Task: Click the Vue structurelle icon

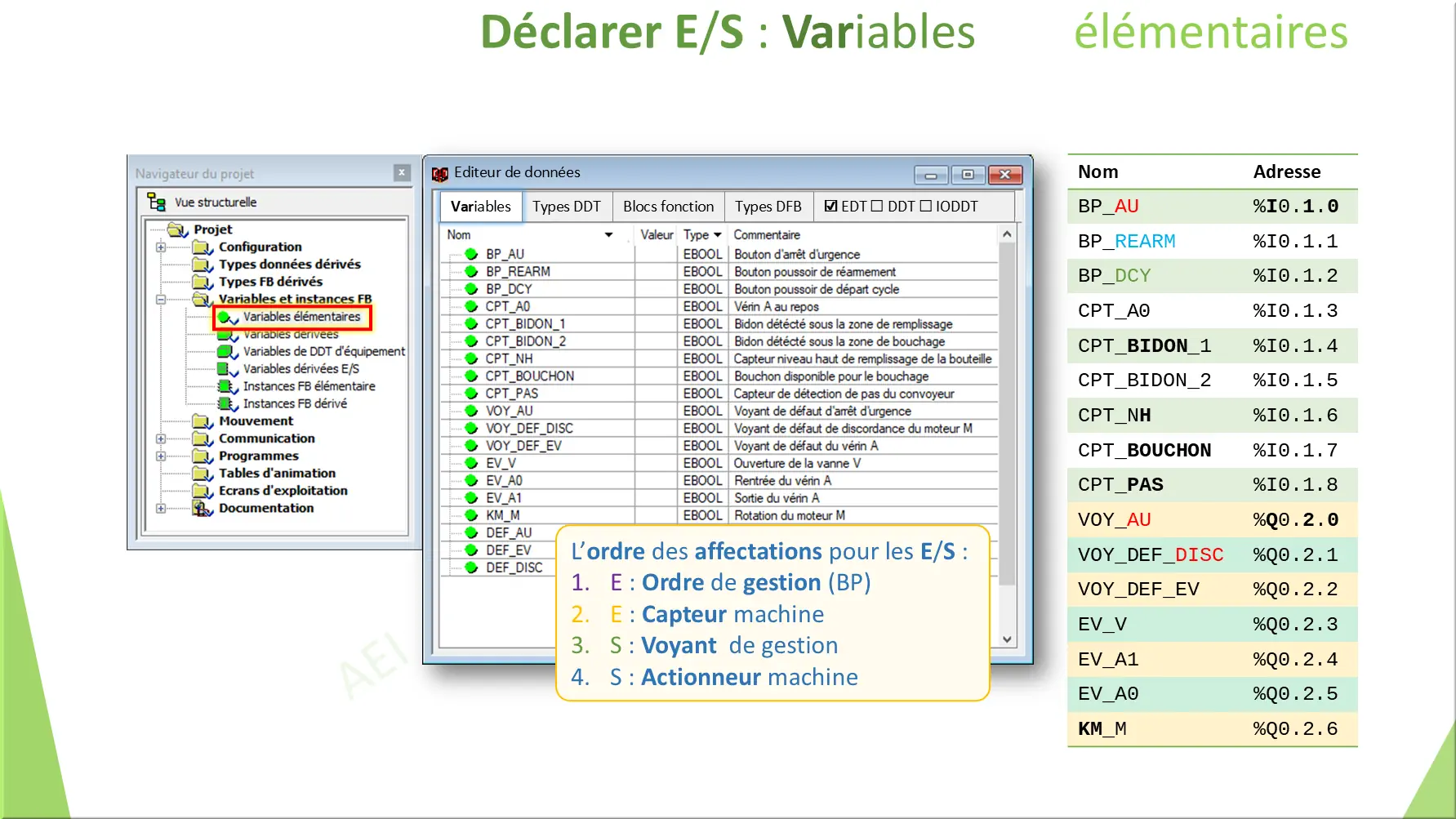Action: tap(156, 202)
